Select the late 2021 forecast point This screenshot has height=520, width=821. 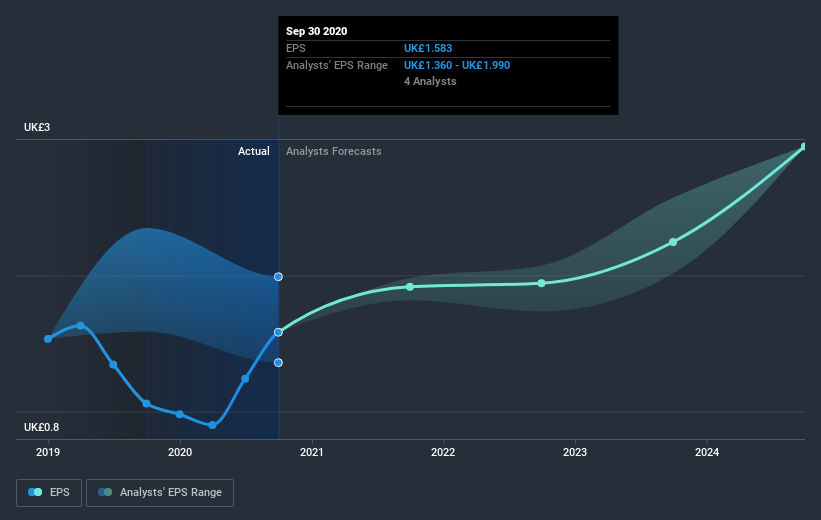tap(410, 287)
